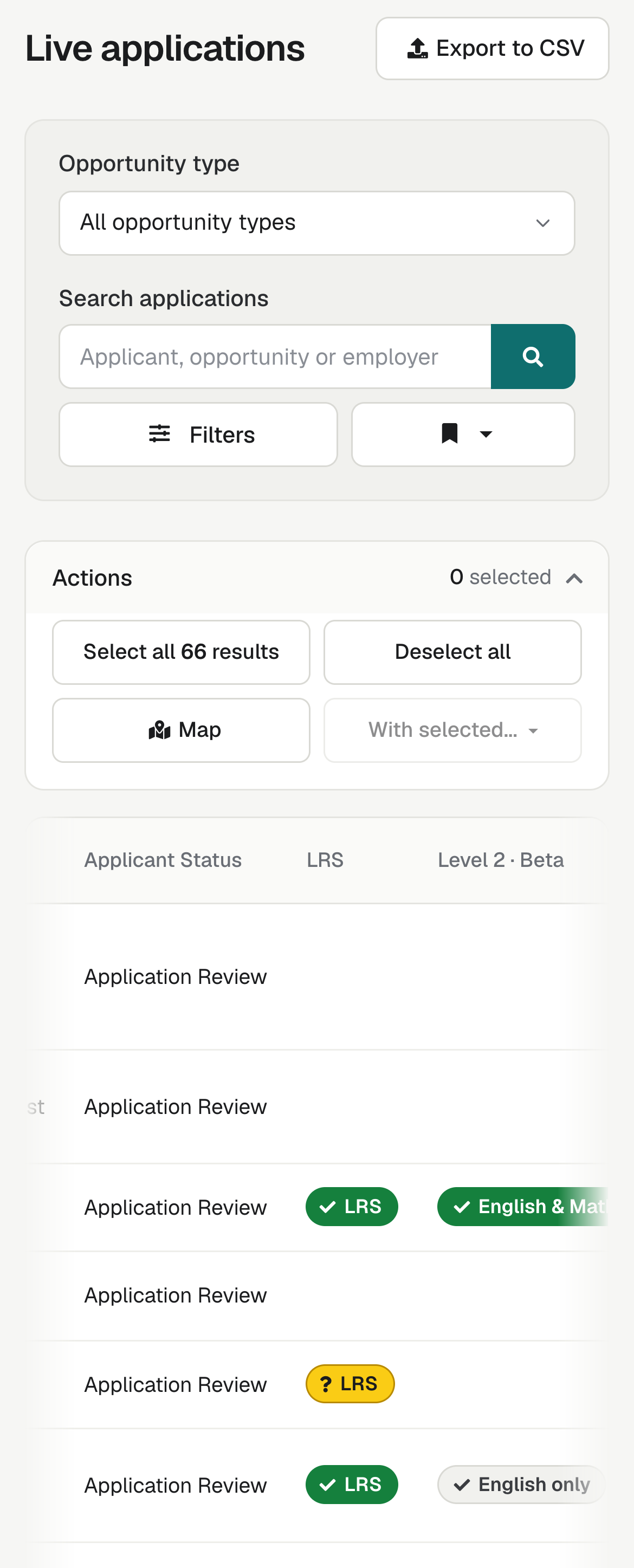The height and width of the screenshot is (1568, 634).
Task: Click Deselect all button
Action: [x=452, y=652]
